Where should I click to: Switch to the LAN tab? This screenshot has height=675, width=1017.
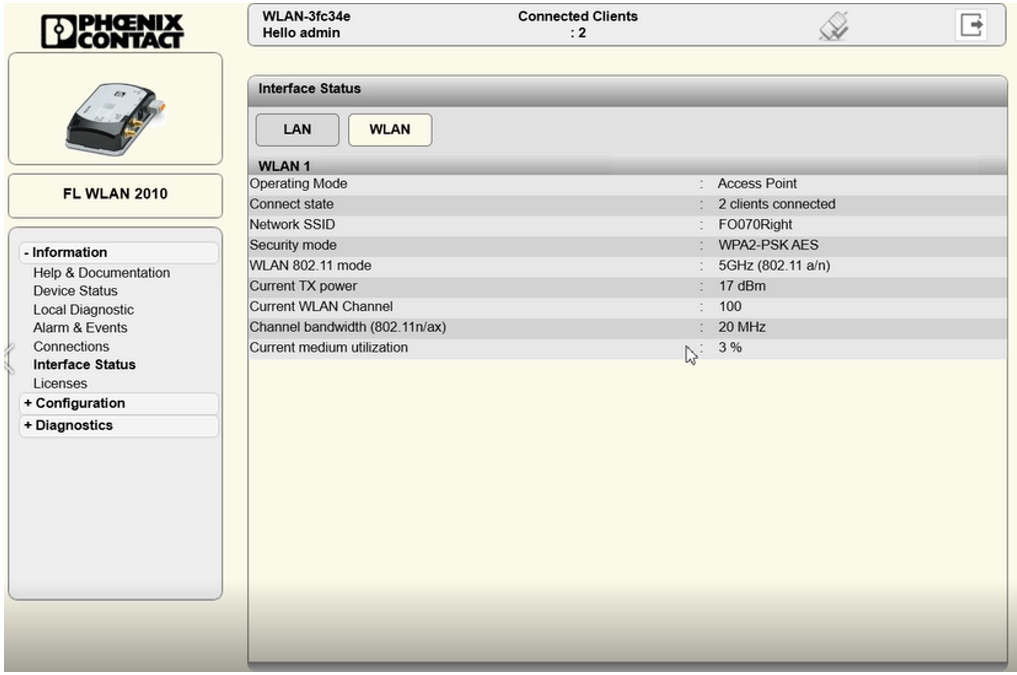tap(297, 130)
